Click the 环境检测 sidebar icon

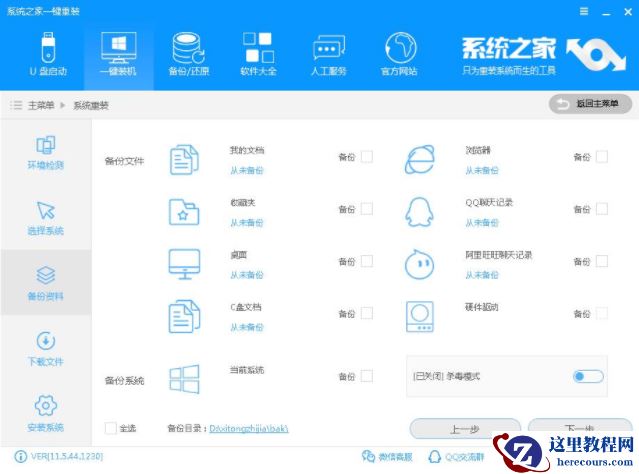pos(46,145)
